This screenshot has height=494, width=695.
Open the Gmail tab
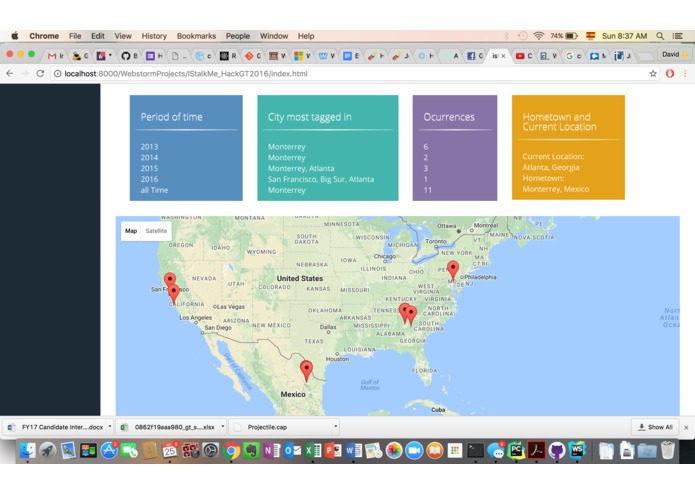click(x=55, y=56)
